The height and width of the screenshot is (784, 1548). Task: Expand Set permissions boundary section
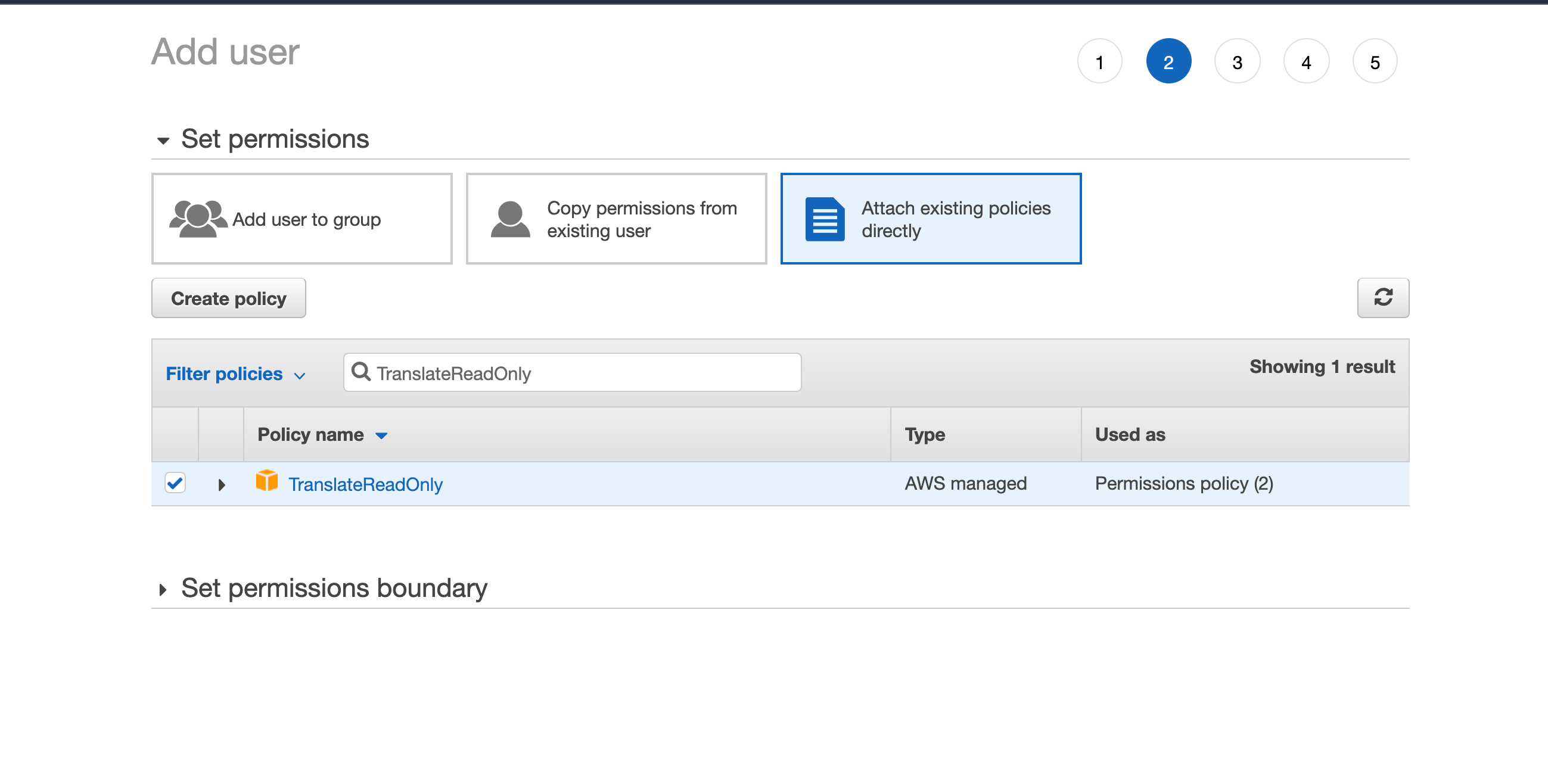coord(163,589)
